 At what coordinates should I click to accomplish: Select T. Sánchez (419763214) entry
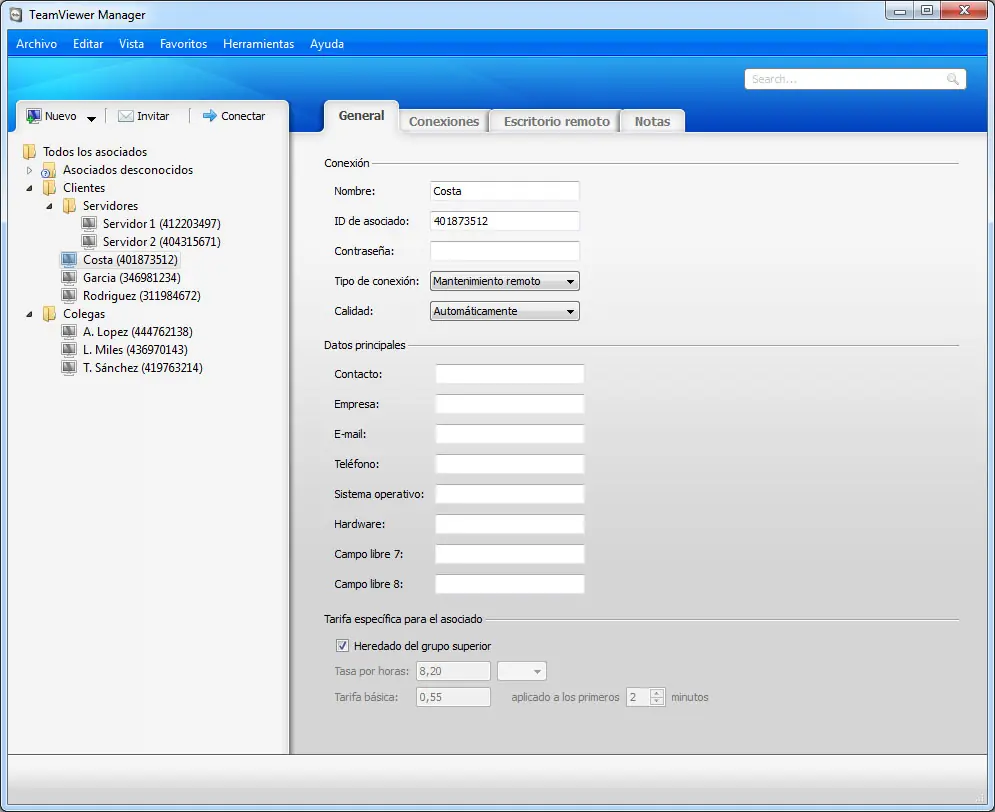coord(143,368)
